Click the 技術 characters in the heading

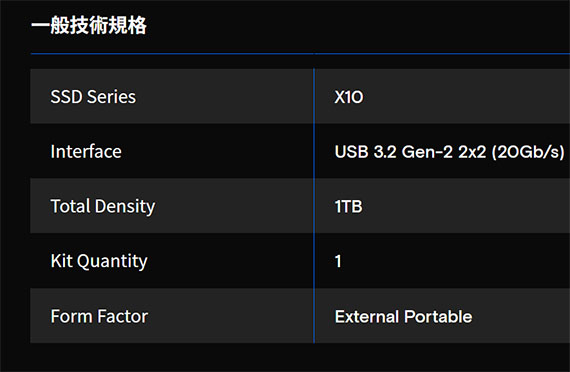pyautogui.click(x=89, y=25)
